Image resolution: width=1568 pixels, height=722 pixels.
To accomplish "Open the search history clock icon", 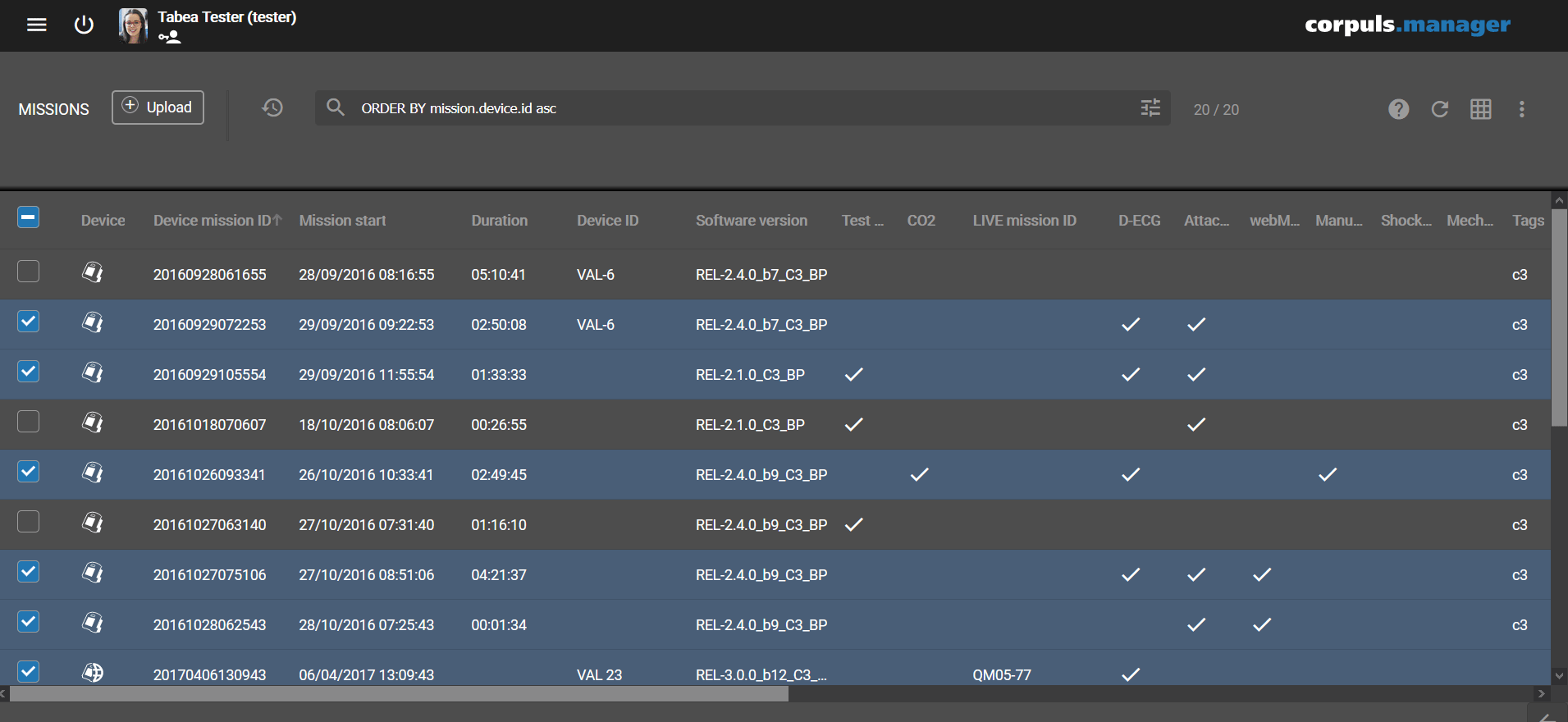I will [272, 107].
